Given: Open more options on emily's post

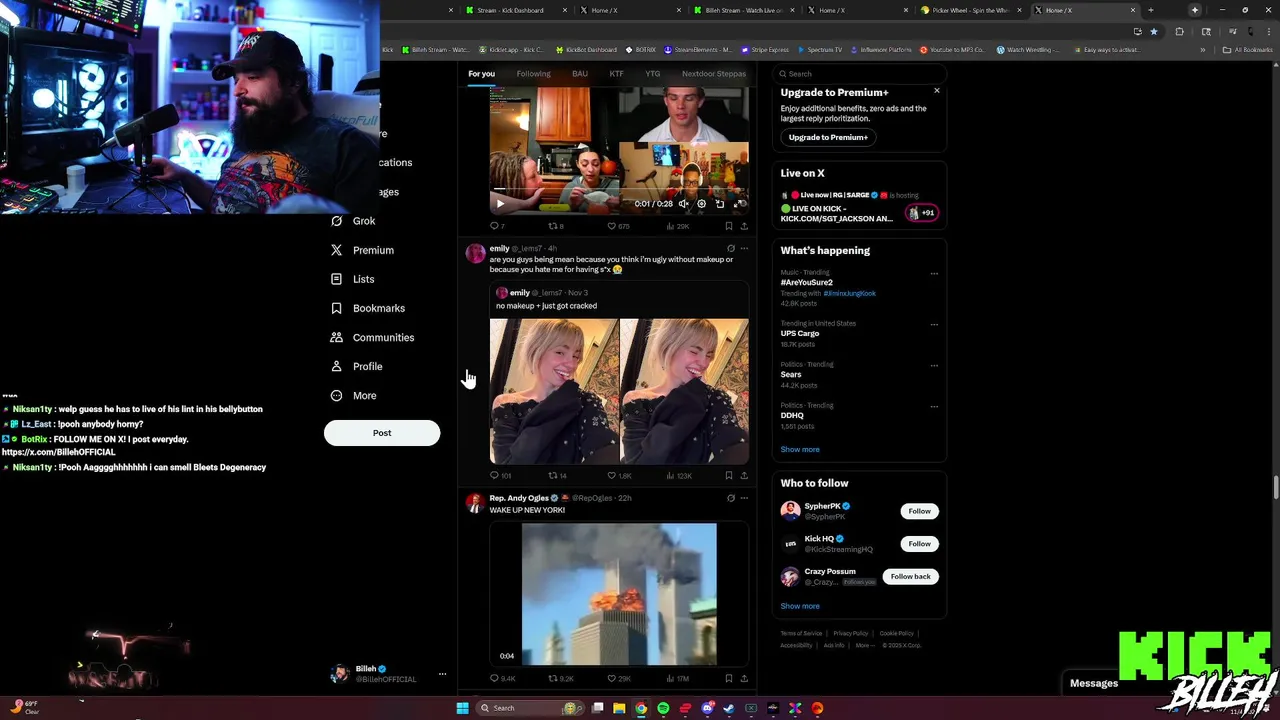Looking at the screenshot, I should click(743, 248).
